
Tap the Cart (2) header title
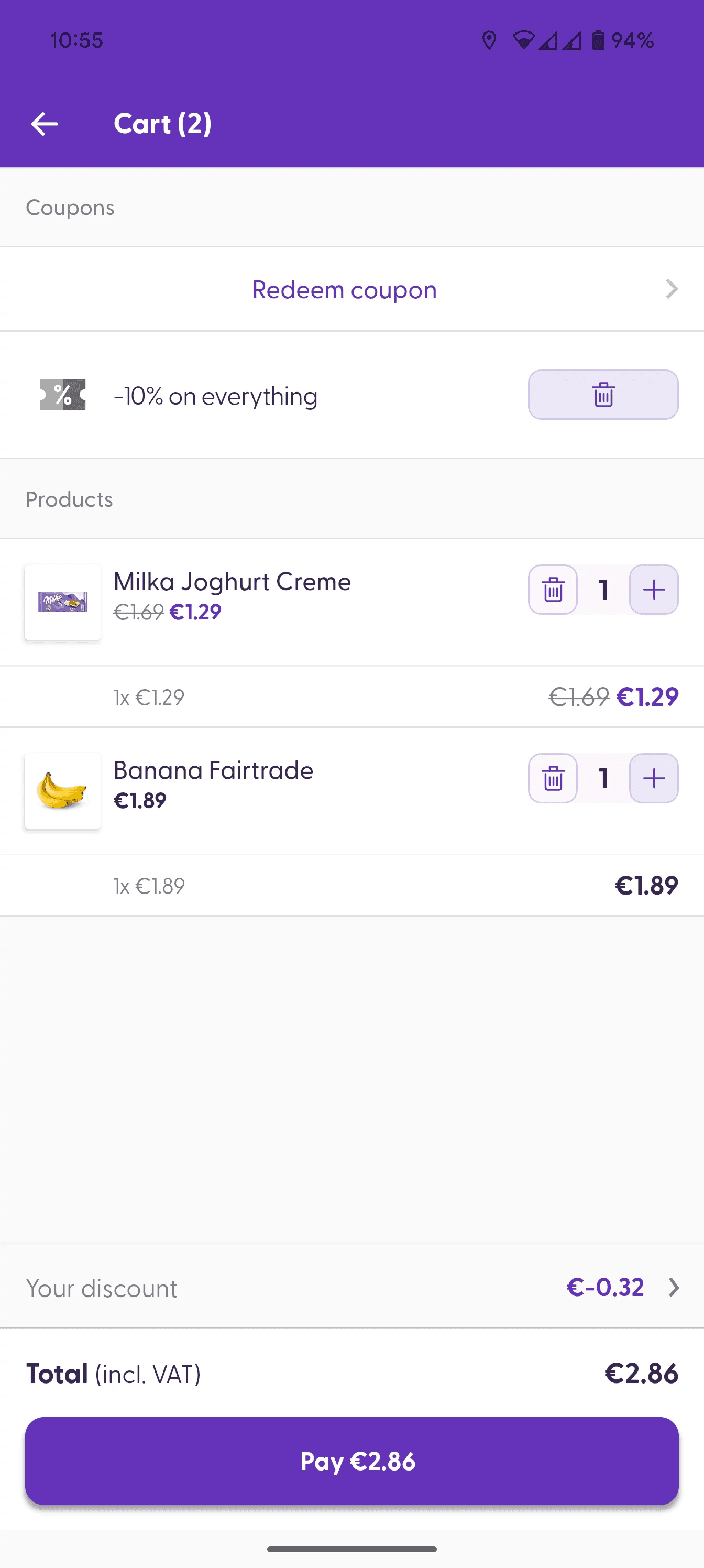click(162, 124)
